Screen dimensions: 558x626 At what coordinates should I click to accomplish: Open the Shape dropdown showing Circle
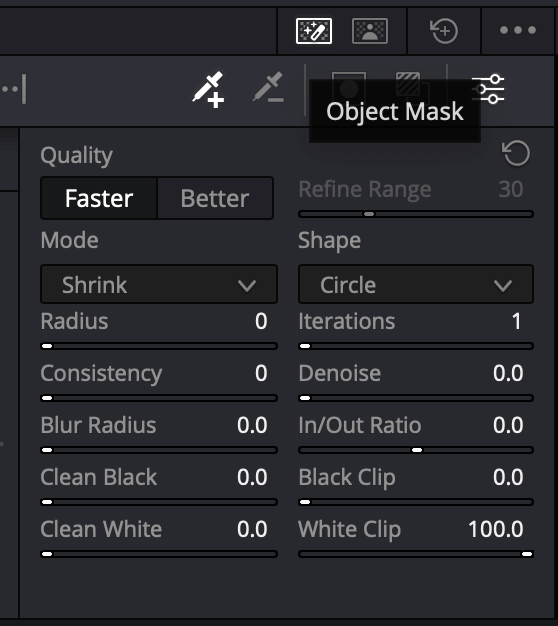click(x=416, y=285)
